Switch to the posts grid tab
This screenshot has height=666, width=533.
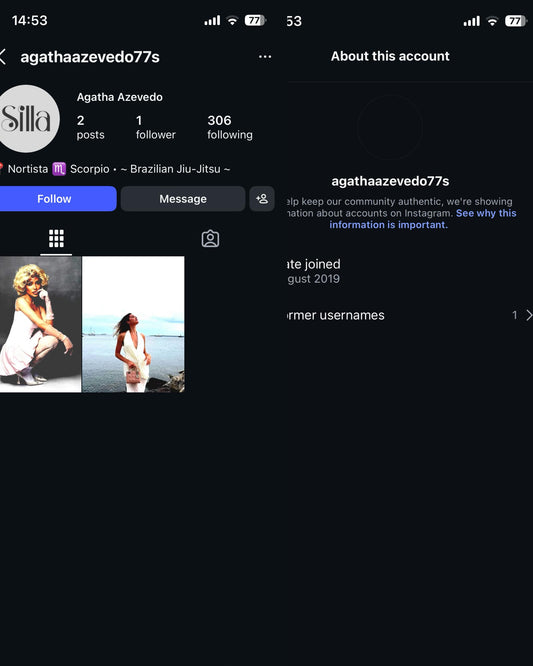pos(56,239)
